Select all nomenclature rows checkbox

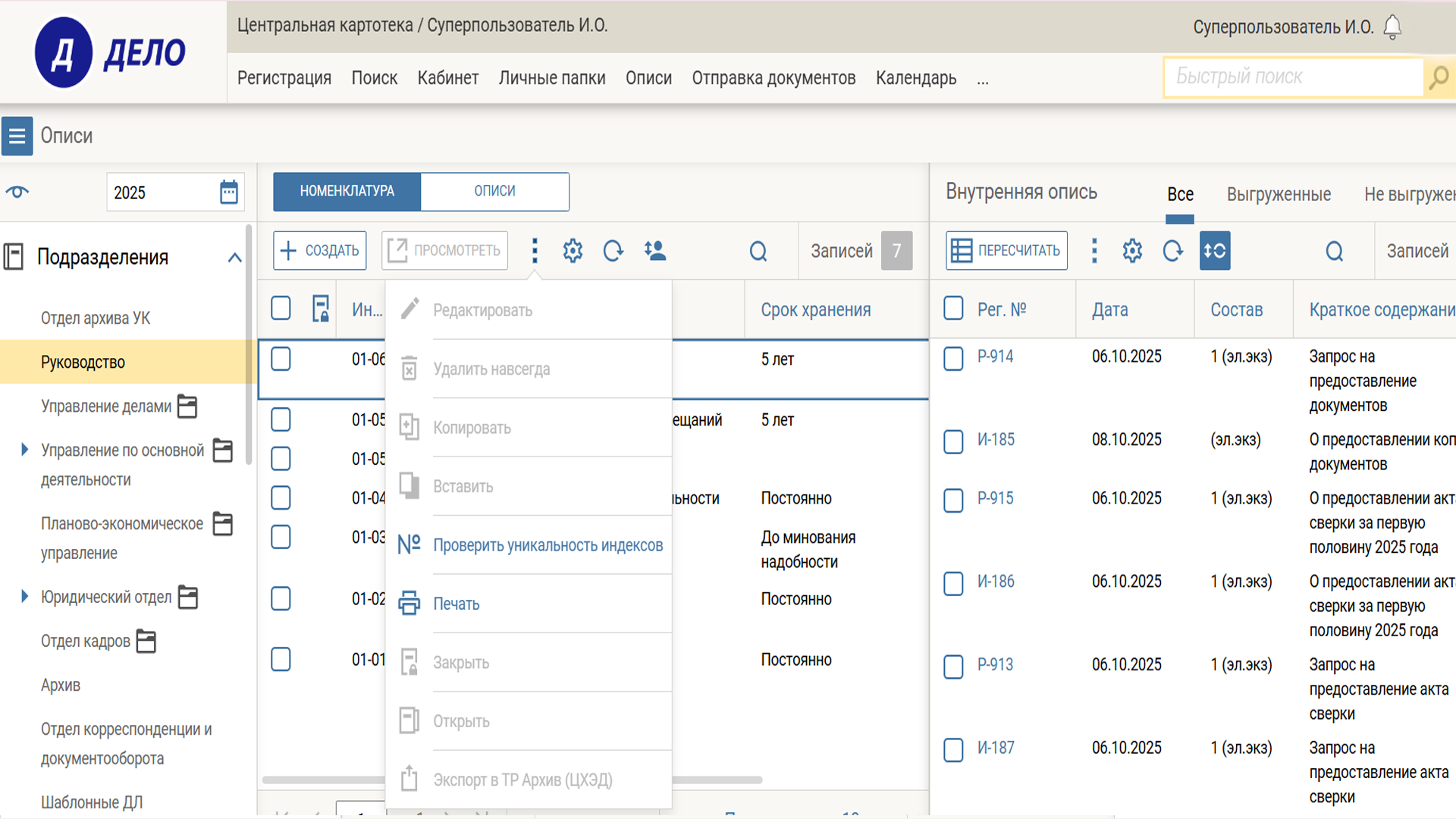click(281, 309)
